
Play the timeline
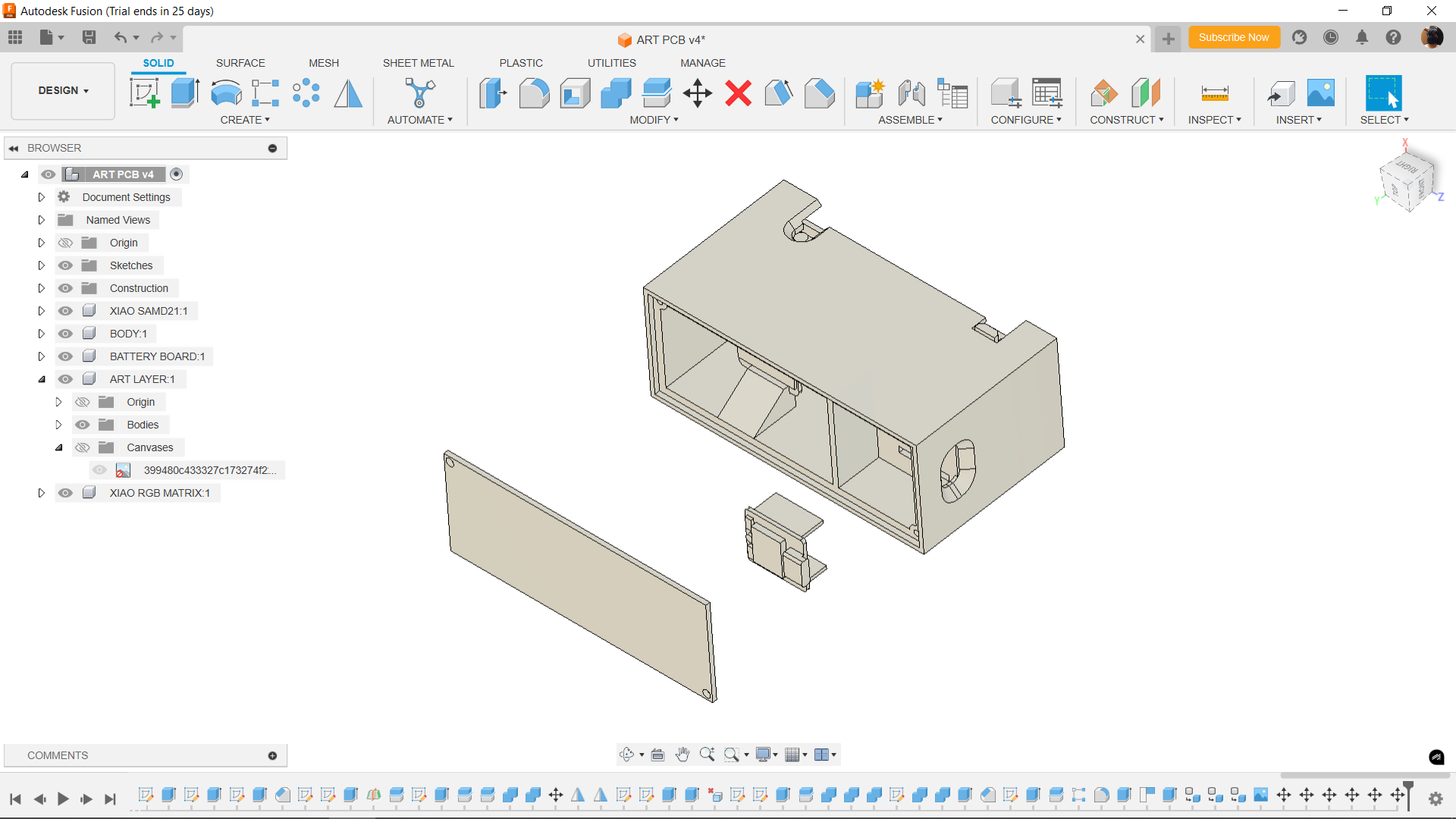[x=63, y=799]
